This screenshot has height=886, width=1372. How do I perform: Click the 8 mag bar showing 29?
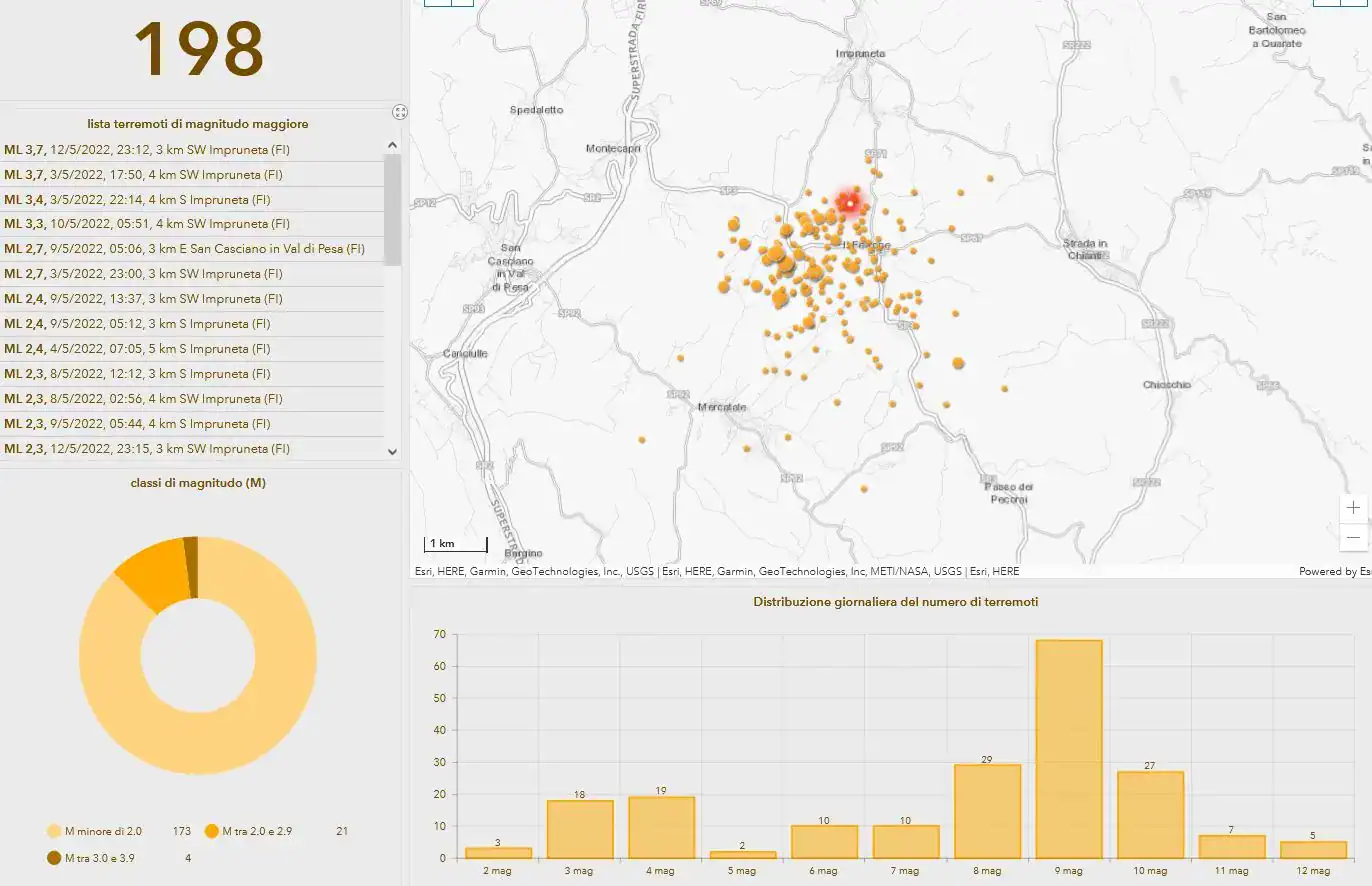tap(987, 811)
